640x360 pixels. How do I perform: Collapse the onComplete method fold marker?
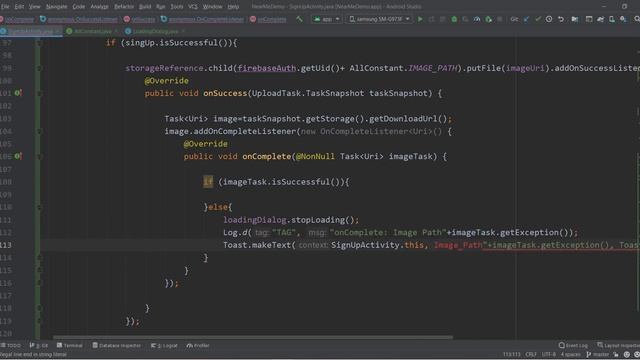(x=38, y=156)
